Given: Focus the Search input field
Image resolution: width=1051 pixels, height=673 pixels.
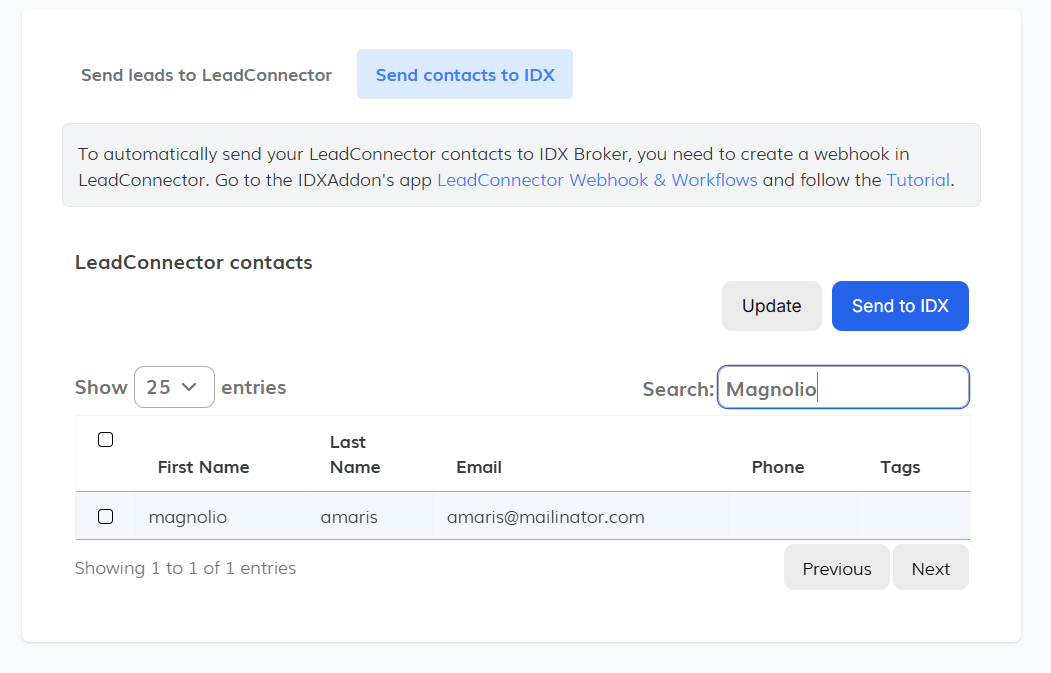Looking at the screenshot, I should pyautogui.click(x=843, y=388).
